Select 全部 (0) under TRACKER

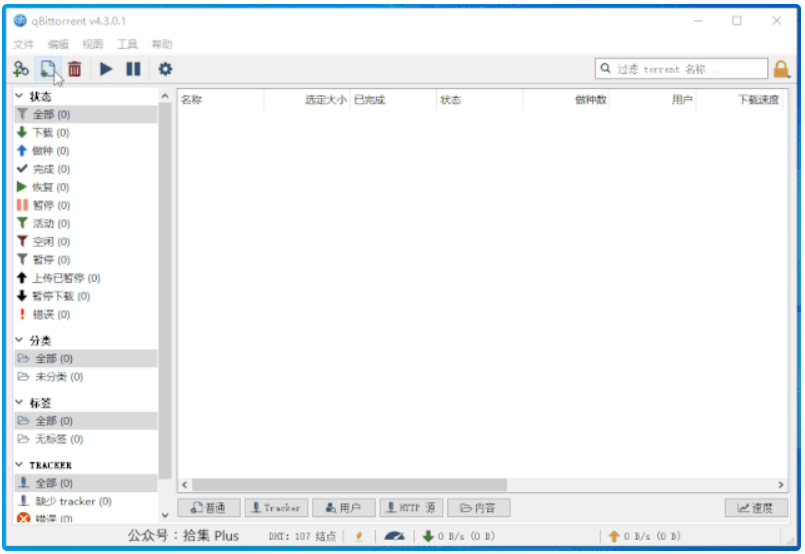click(x=86, y=483)
